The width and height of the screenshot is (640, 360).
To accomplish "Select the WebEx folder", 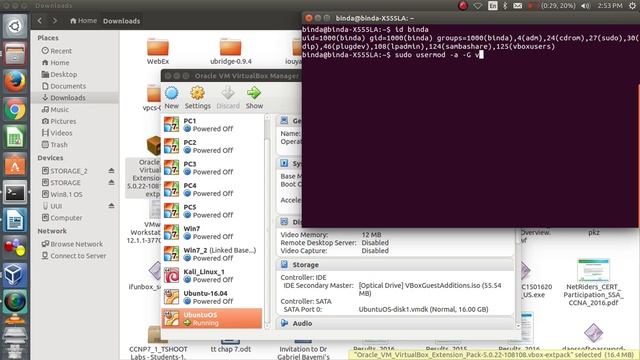I will 158,51.
